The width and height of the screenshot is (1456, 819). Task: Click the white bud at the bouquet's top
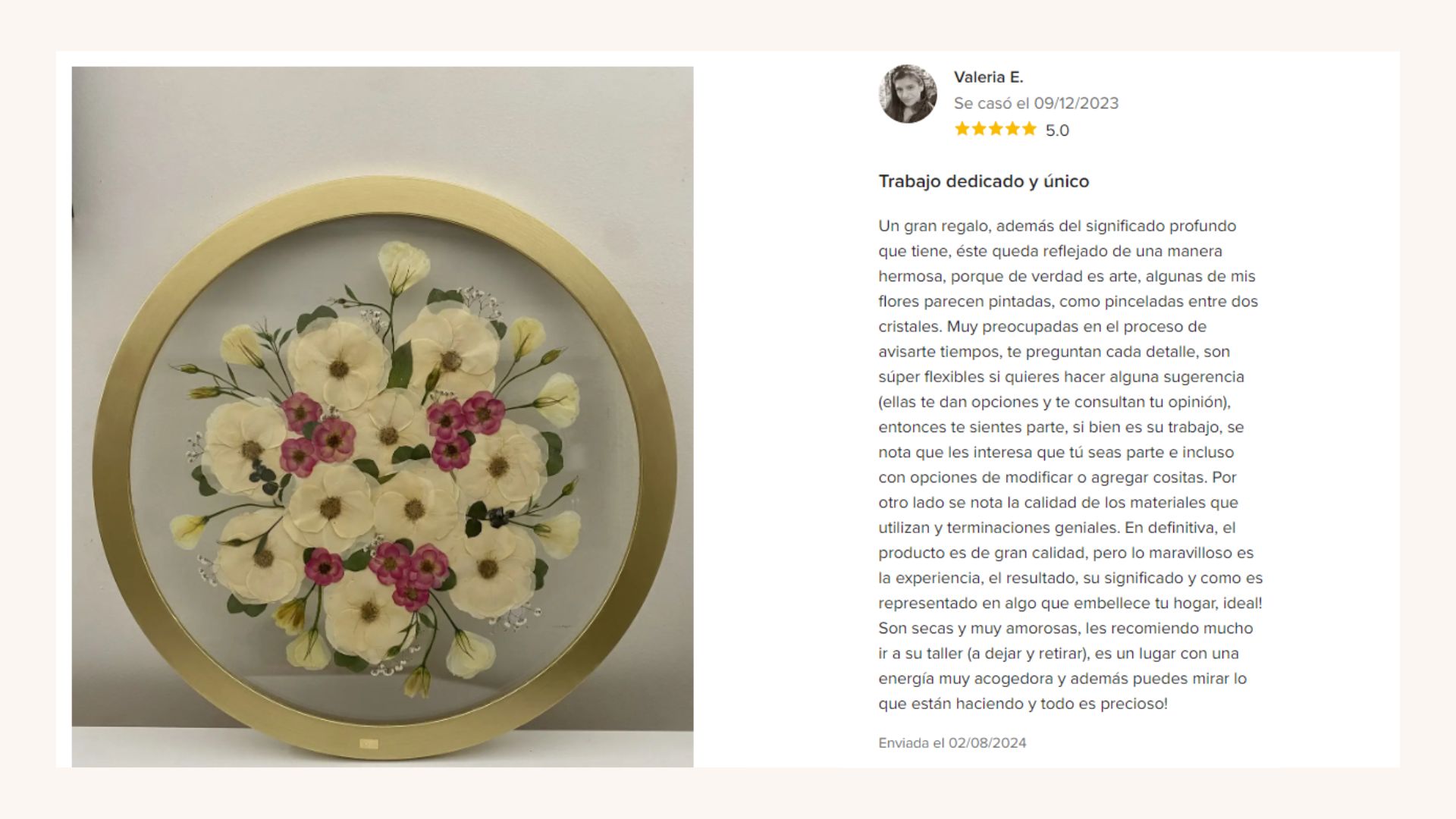pyautogui.click(x=403, y=262)
